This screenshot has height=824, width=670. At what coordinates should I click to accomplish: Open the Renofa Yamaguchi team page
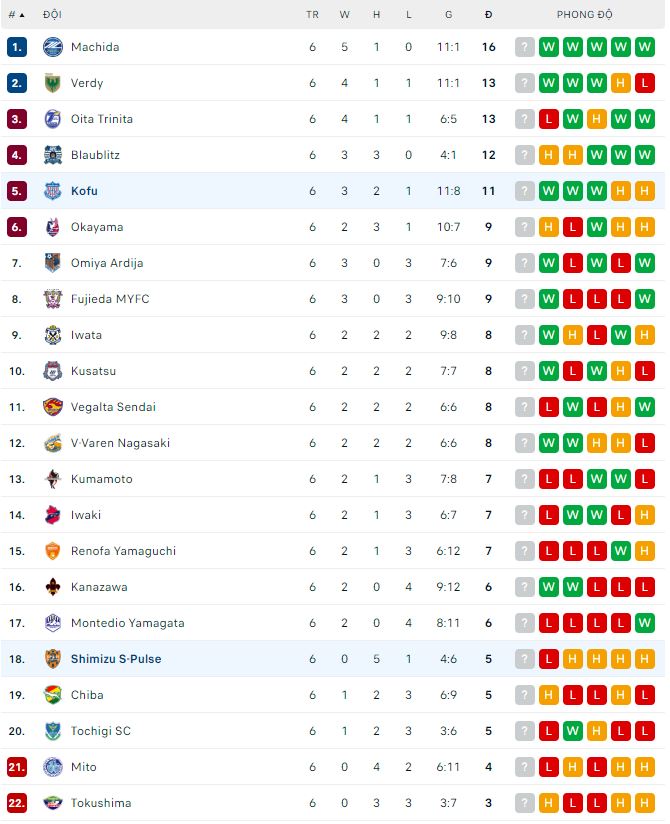click(x=123, y=551)
